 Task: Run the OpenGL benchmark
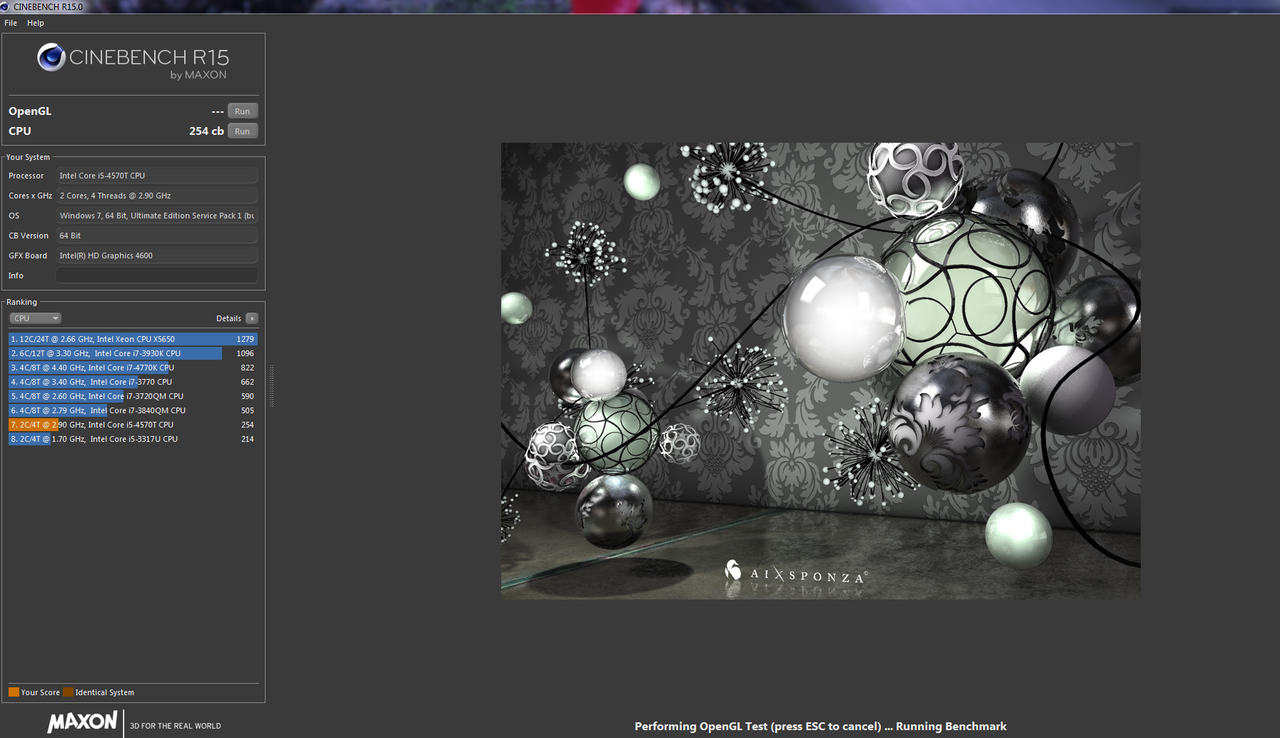pyautogui.click(x=242, y=111)
